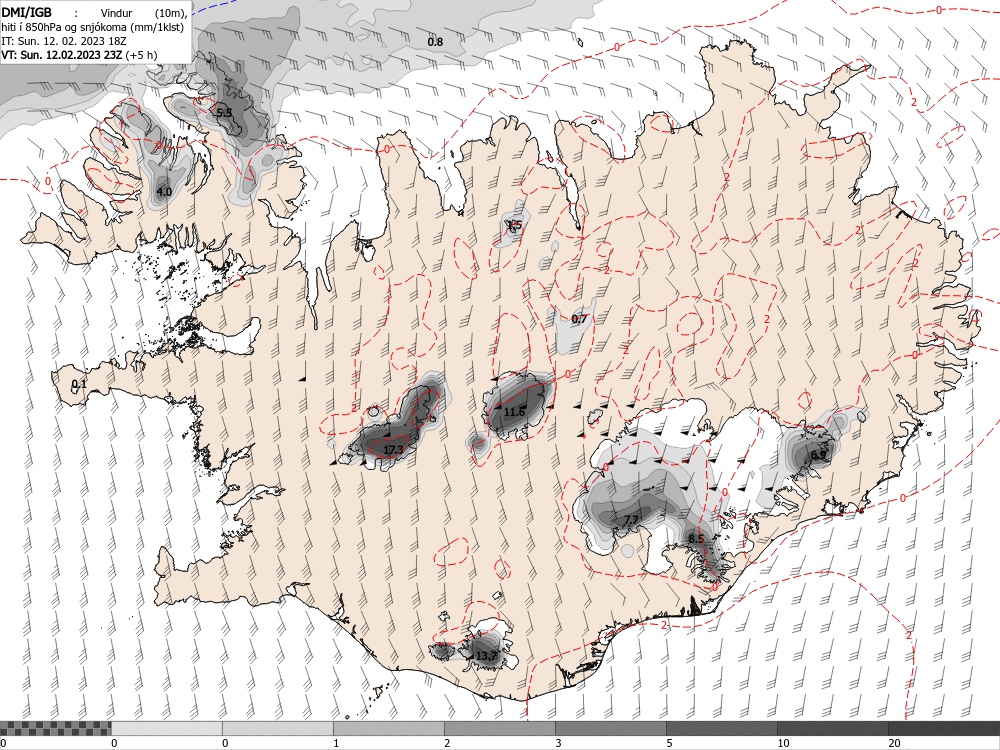Click the checkerboard swatch in the legend
The image size is (1000, 750).
click(55, 728)
